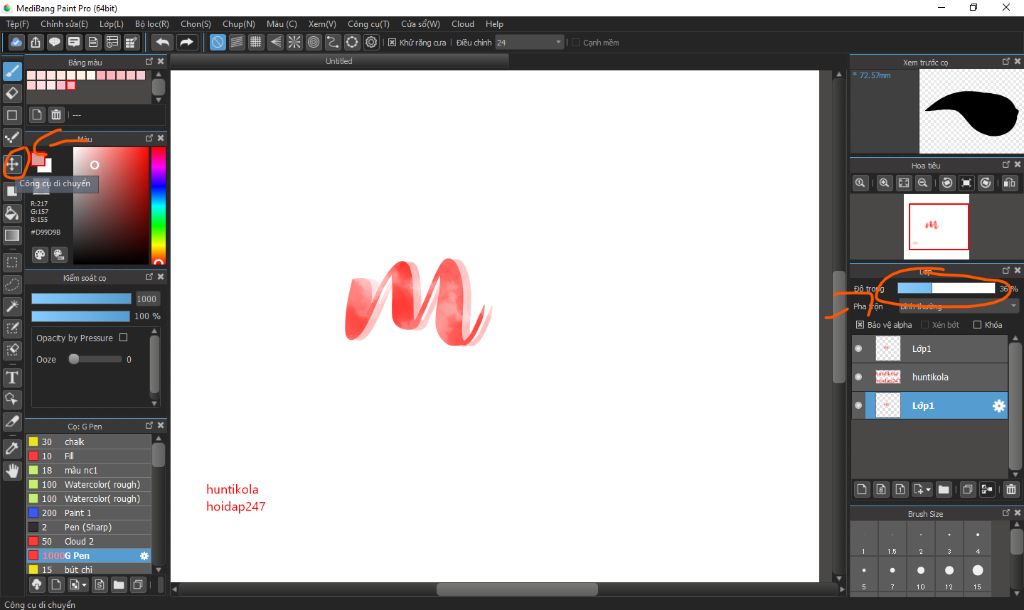Enable the radial snap icon
1024x610 pixels.
point(295,42)
